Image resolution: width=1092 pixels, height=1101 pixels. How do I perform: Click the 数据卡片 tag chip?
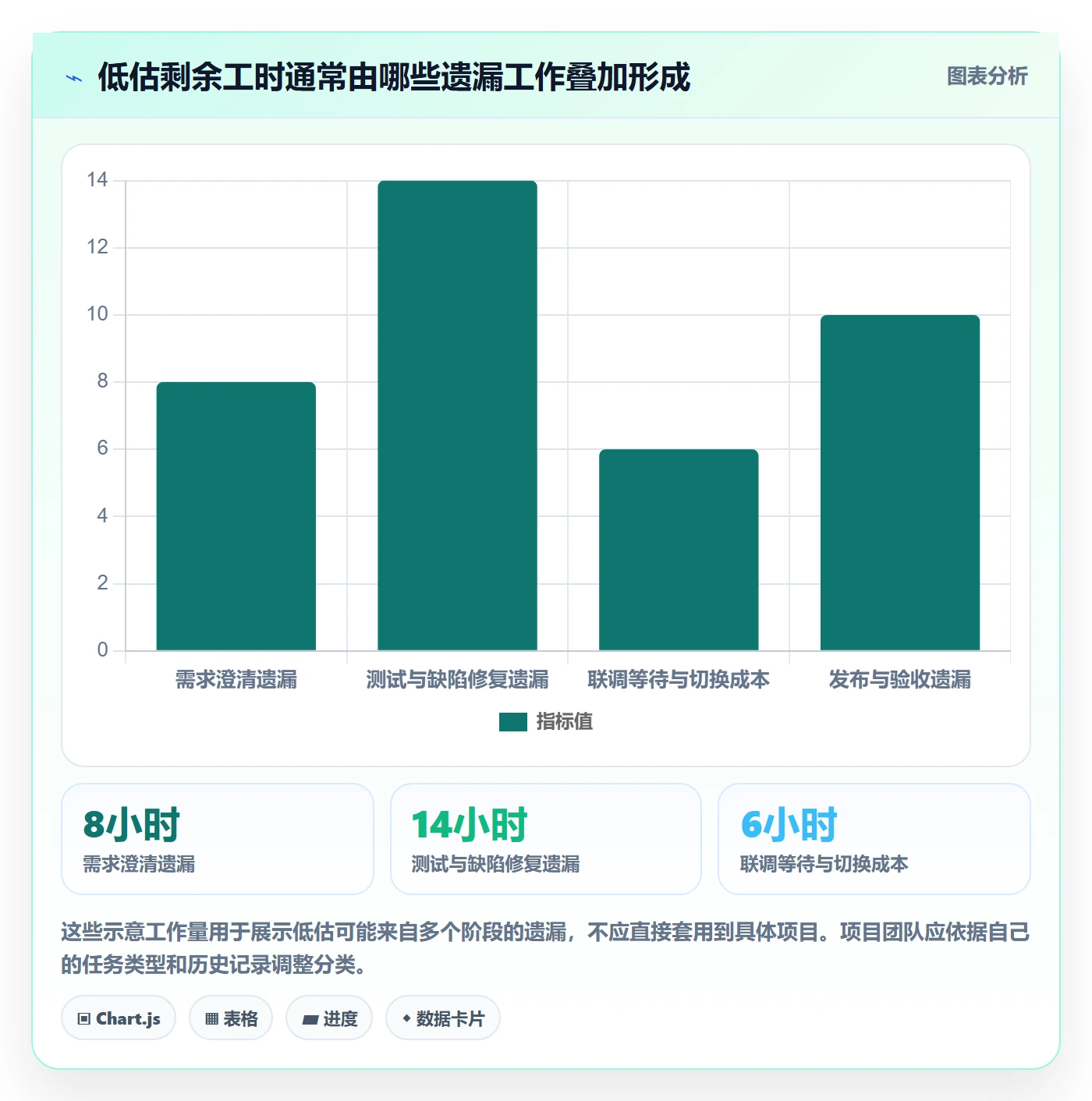coord(443,1018)
